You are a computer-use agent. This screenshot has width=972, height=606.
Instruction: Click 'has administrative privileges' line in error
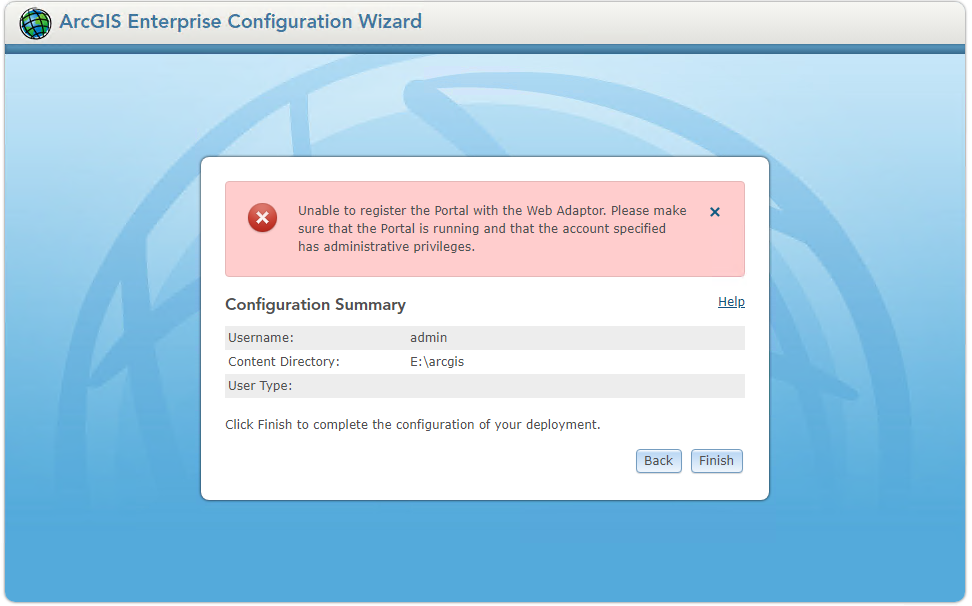tap(386, 247)
